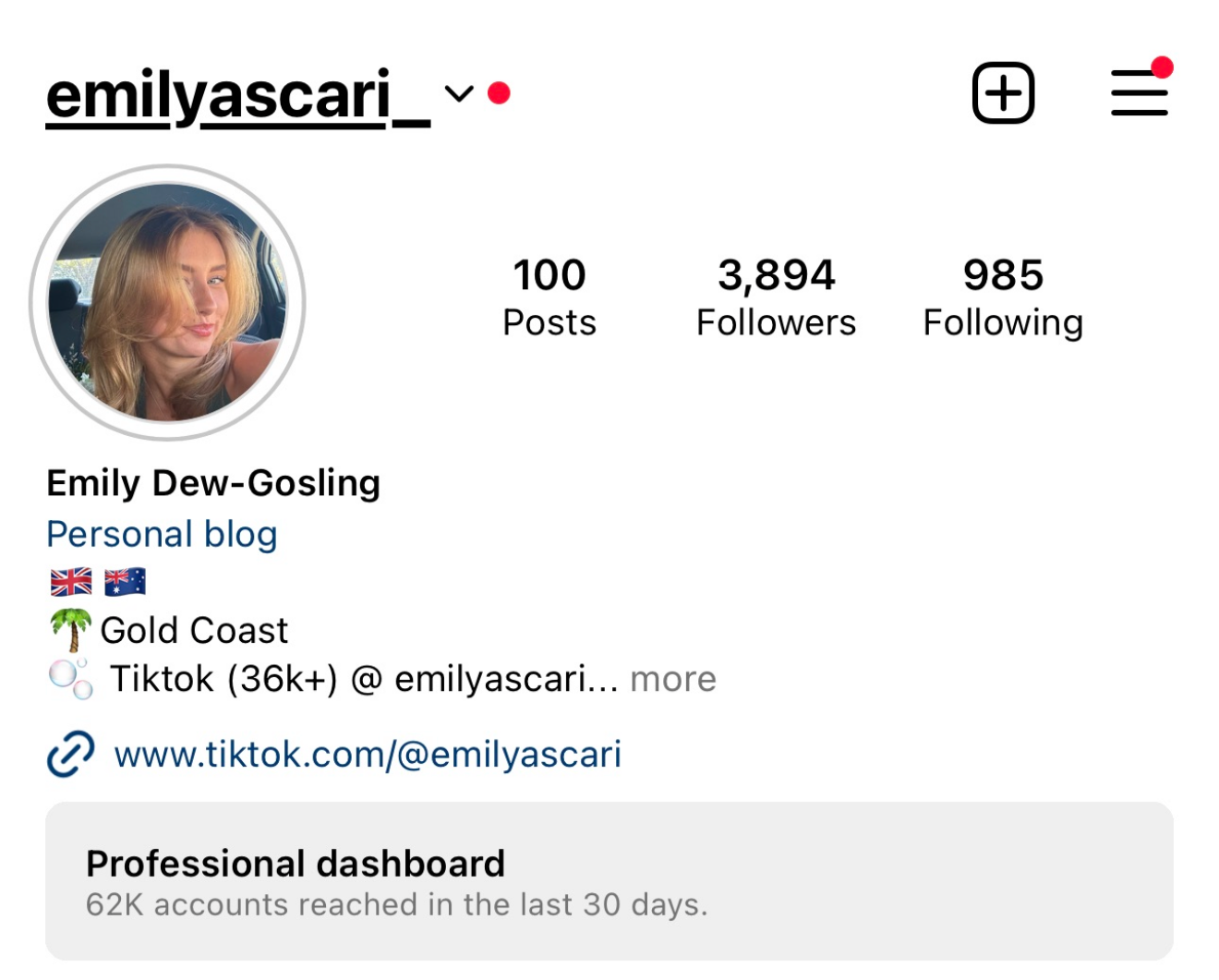View the 100 Posts count

(x=549, y=297)
